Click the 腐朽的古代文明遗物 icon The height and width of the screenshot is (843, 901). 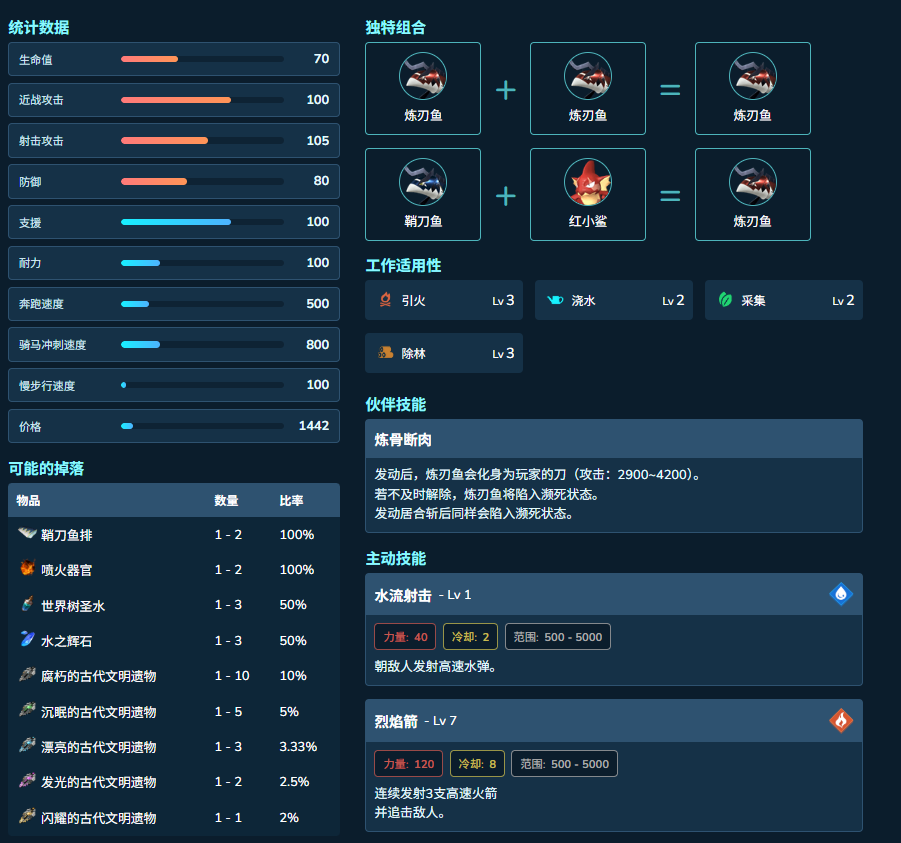[x=27, y=674]
